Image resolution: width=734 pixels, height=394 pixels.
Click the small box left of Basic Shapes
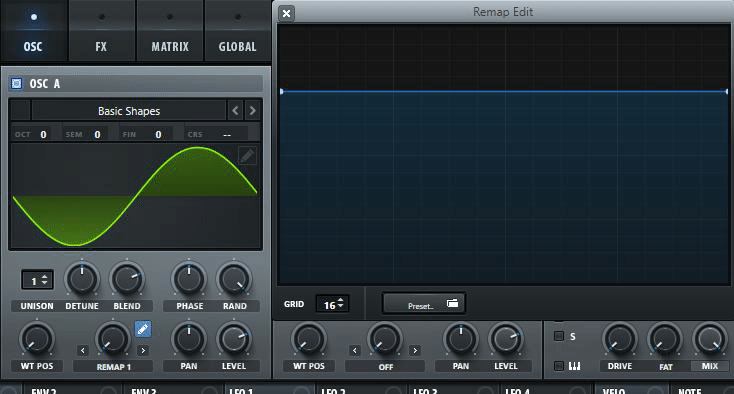[x=21, y=111]
